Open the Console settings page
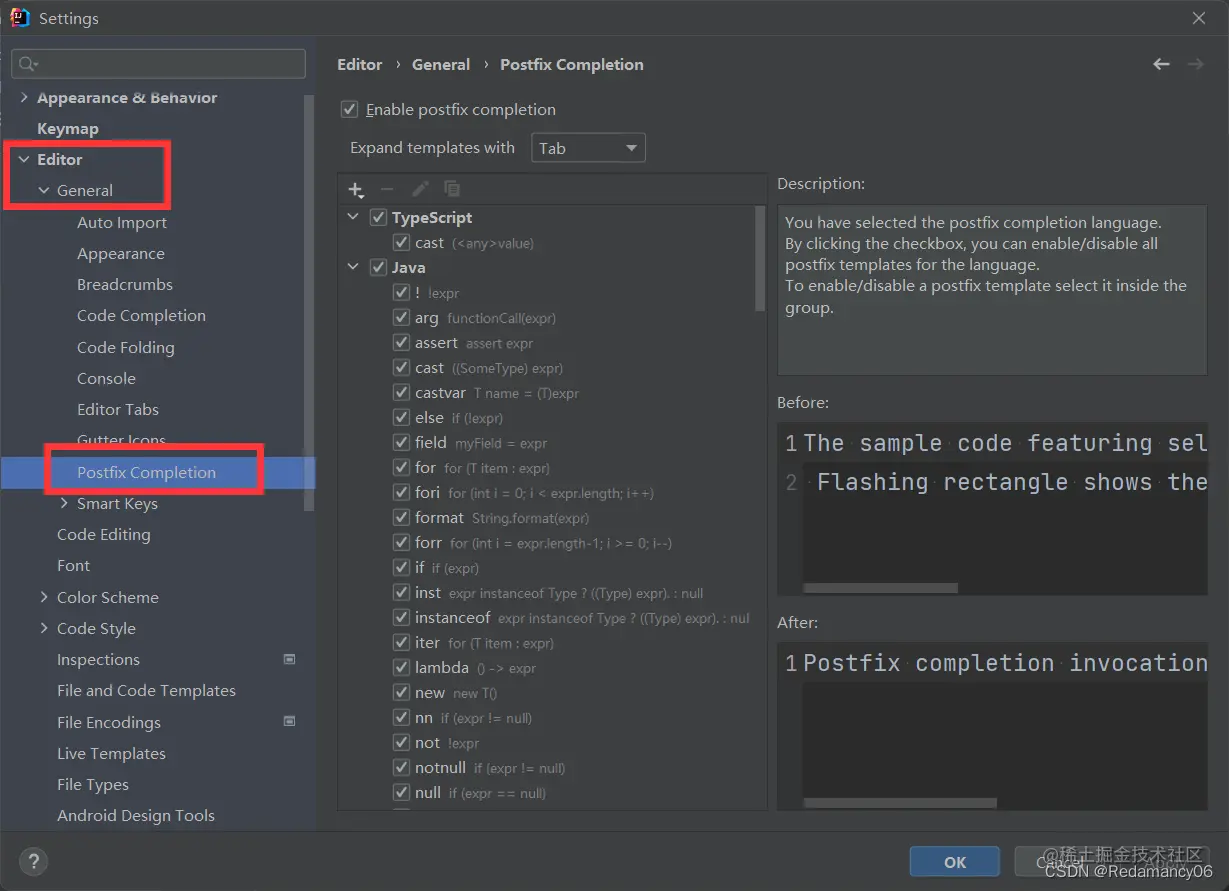The image size is (1229, 891). (106, 378)
